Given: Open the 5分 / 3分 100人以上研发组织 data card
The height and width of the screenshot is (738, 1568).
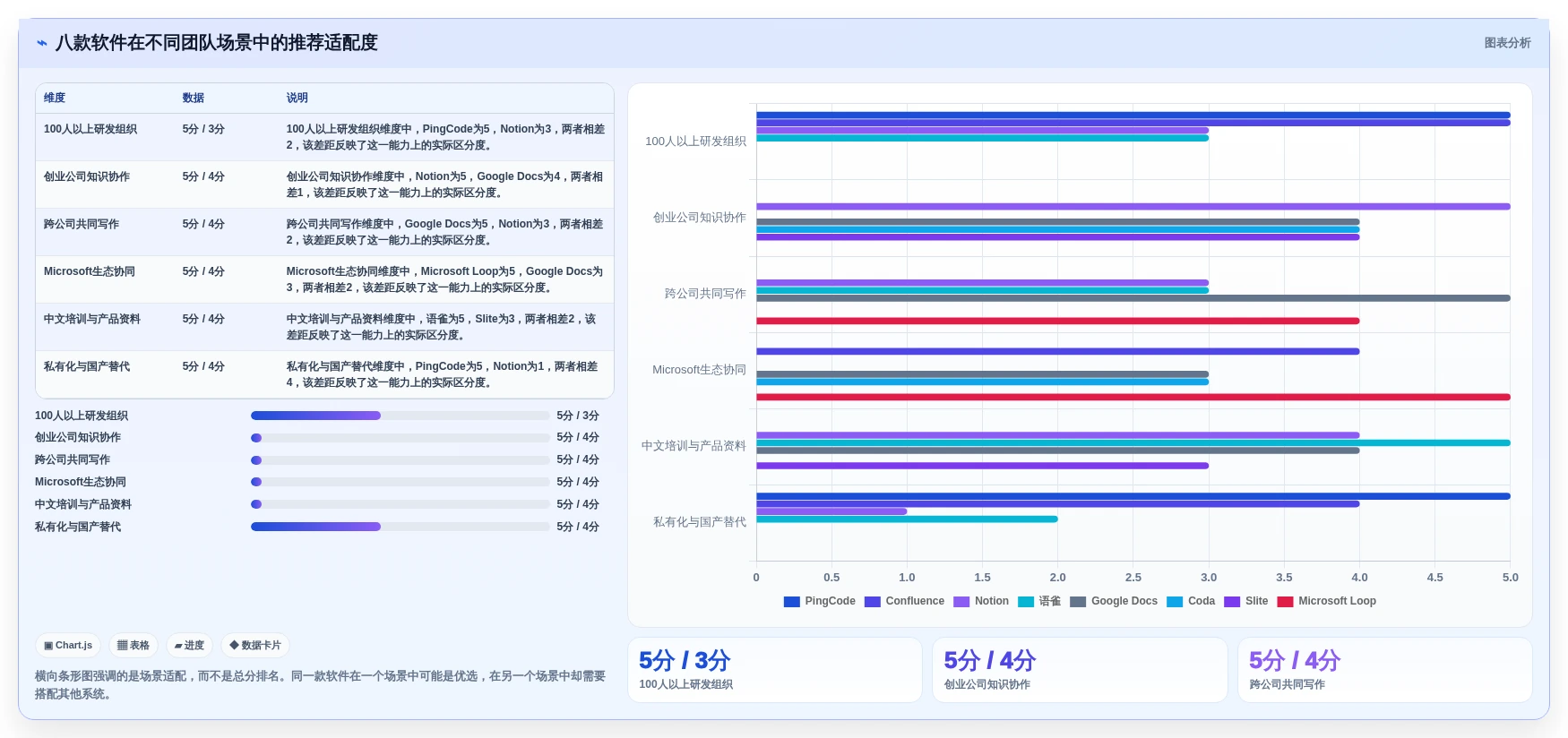Looking at the screenshot, I should click(775, 670).
